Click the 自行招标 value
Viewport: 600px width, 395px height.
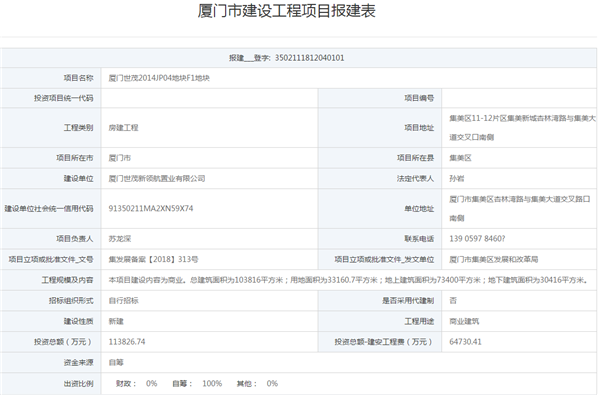[x=123, y=300]
